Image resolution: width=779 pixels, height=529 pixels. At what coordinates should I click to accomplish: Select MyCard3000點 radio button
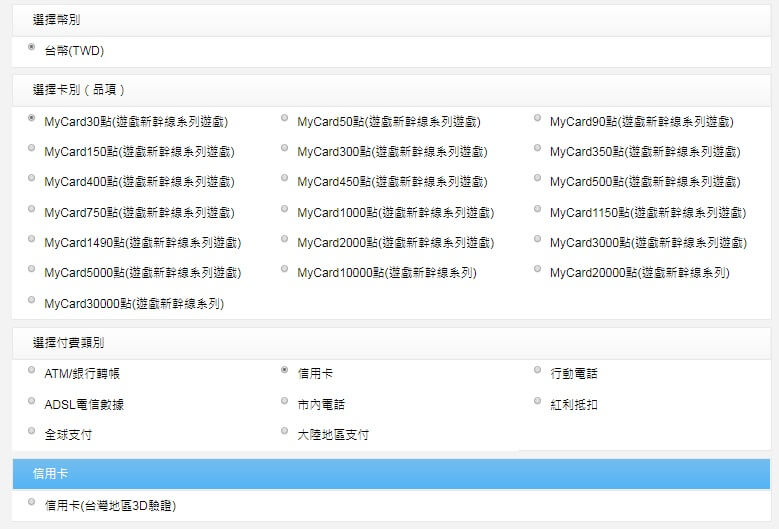coord(537,239)
